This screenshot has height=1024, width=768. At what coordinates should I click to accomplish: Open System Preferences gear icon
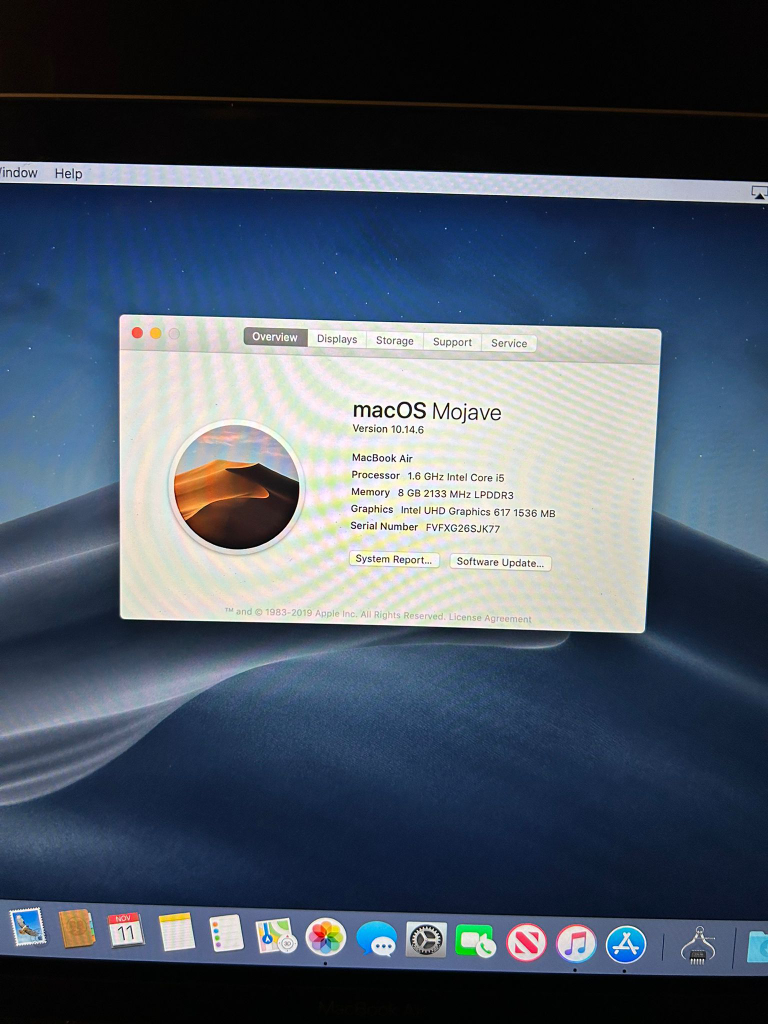pos(426,940)
